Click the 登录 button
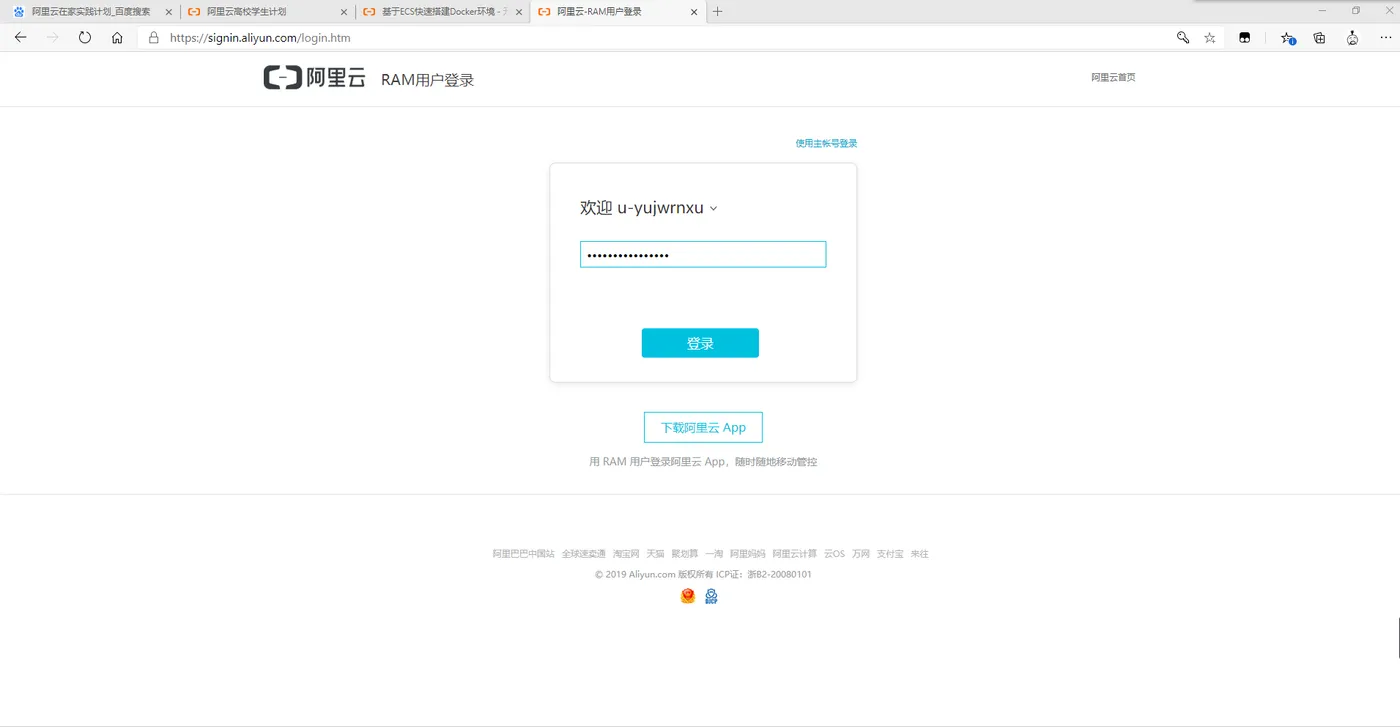The image size is (1400, 727). (700, 343)
